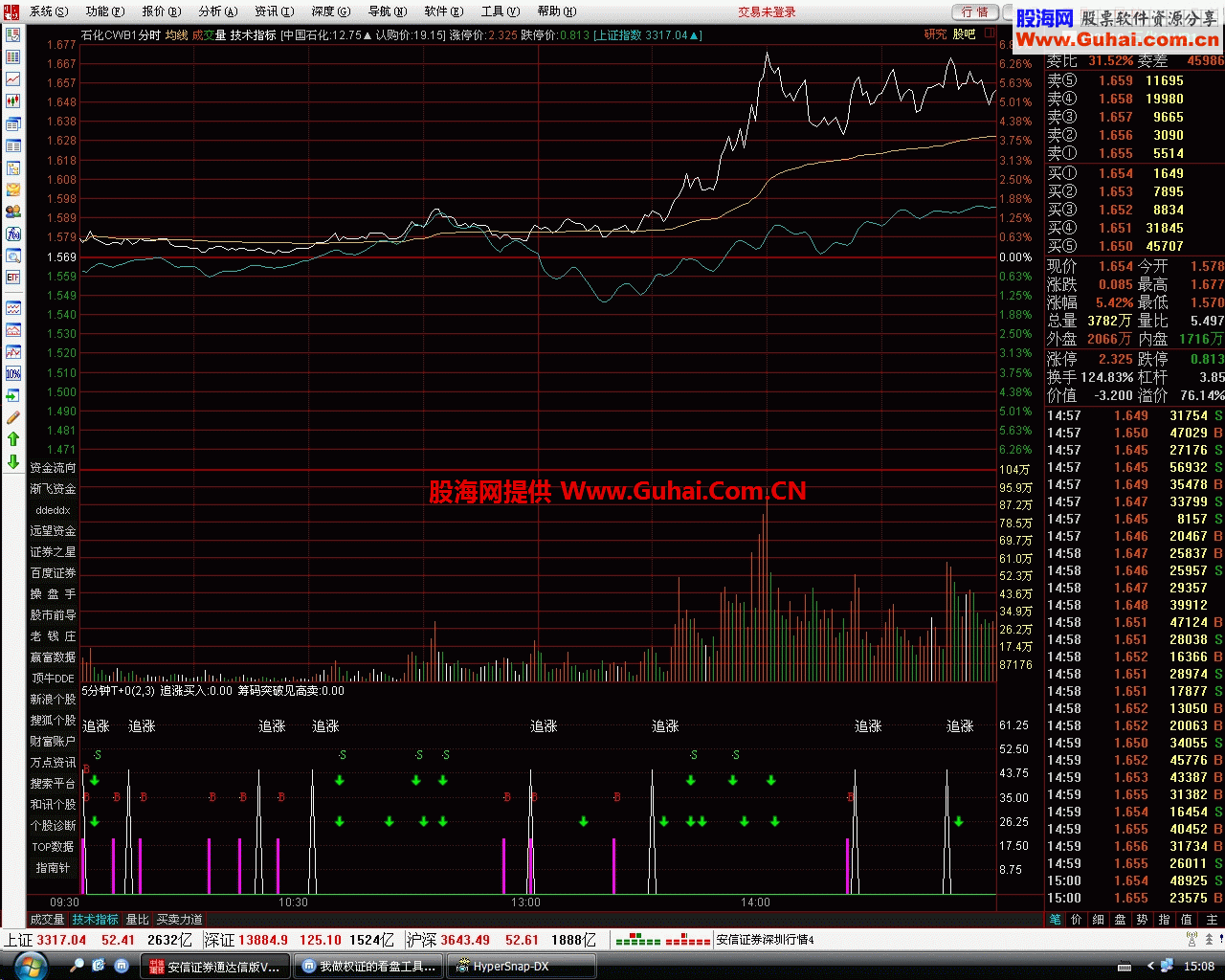Select the 指 tab in right panel

click(1165, 920)
